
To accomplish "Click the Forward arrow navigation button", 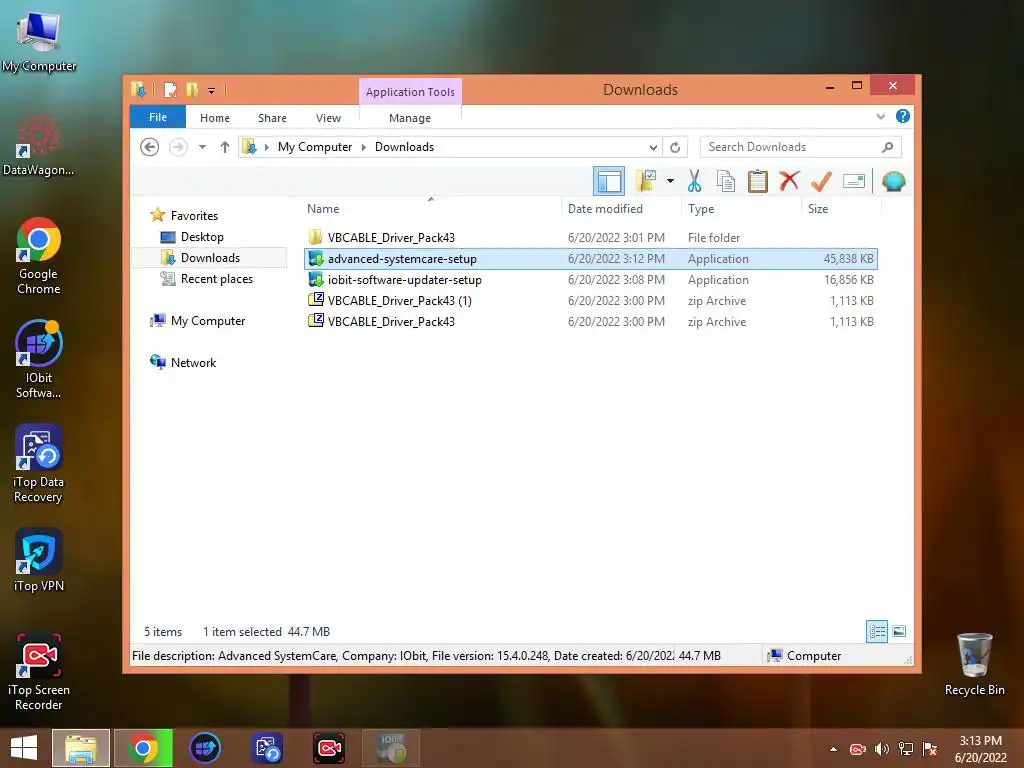I will coord(178,147).
